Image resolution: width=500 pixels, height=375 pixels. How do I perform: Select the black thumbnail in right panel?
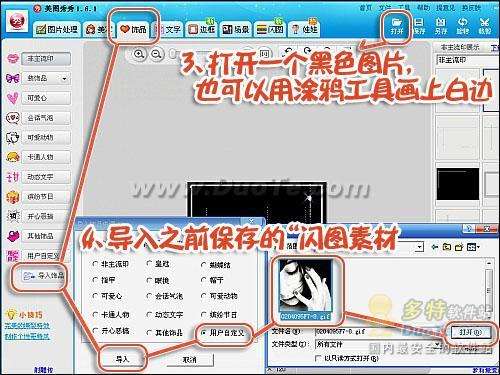(457, 184)
